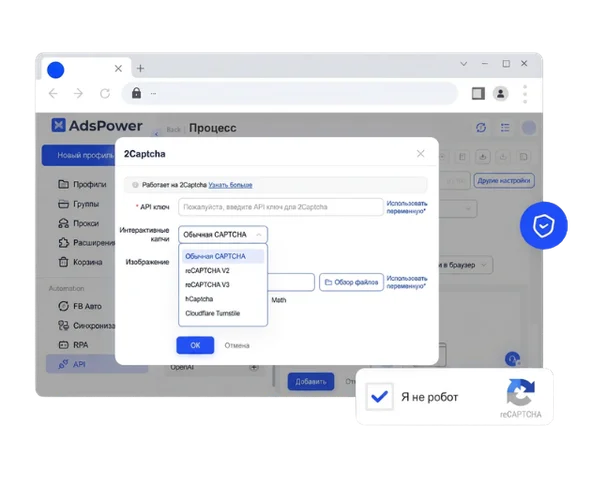Open the task list icon in AdsPower header

(505, 128)
